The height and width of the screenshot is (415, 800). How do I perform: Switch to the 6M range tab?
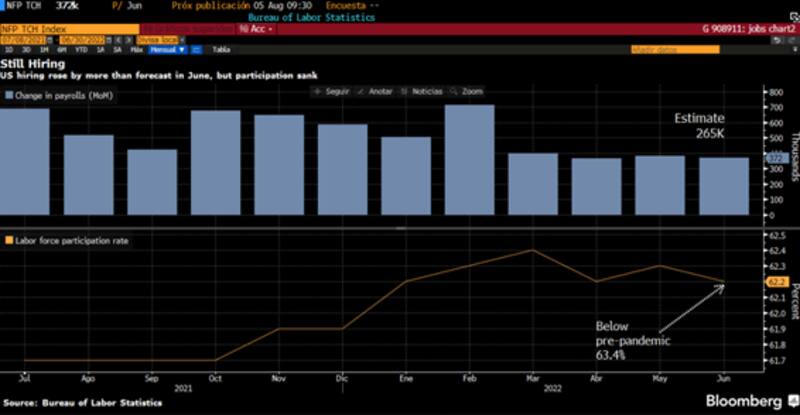(x=60, y=49)
